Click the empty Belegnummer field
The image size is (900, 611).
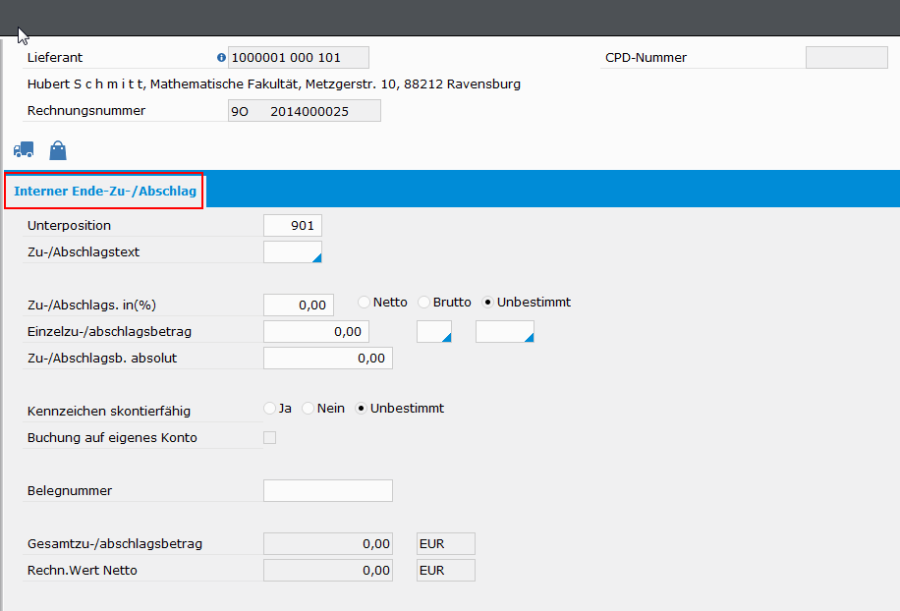coord(328,491)
